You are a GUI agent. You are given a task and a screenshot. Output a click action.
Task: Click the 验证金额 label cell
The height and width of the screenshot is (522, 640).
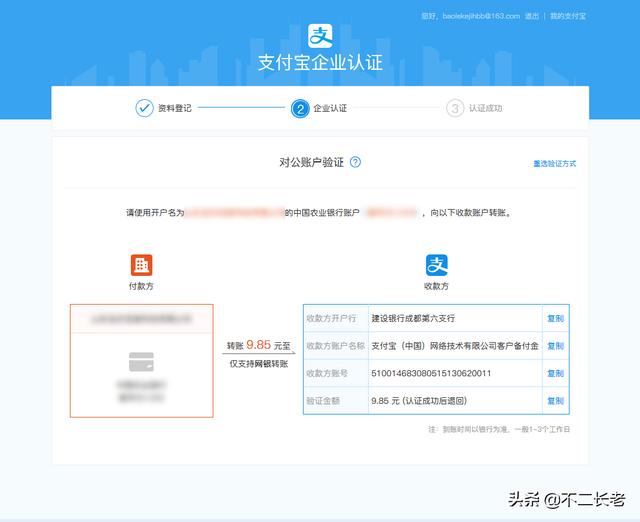tap(336, 401)
